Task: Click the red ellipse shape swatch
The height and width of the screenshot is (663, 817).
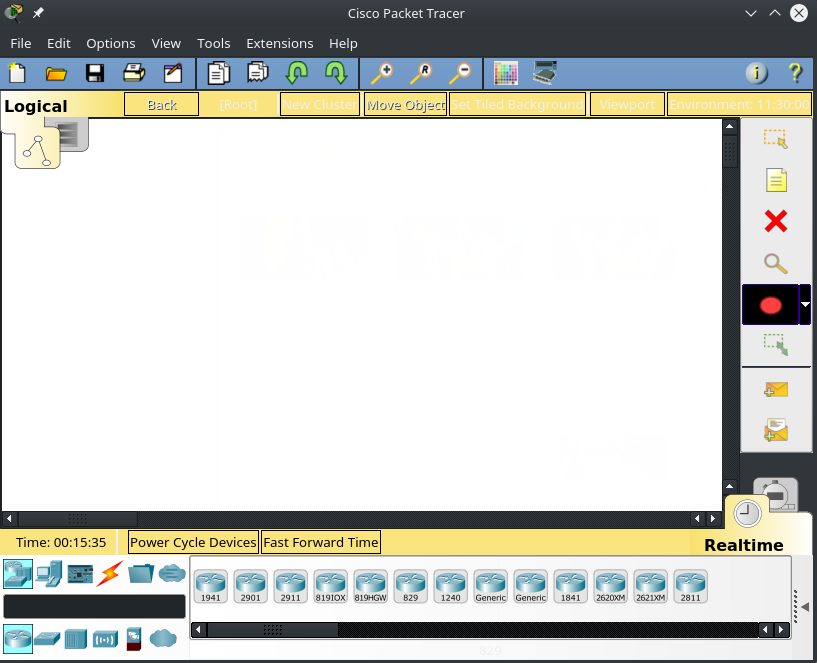Action: point(770,305)
